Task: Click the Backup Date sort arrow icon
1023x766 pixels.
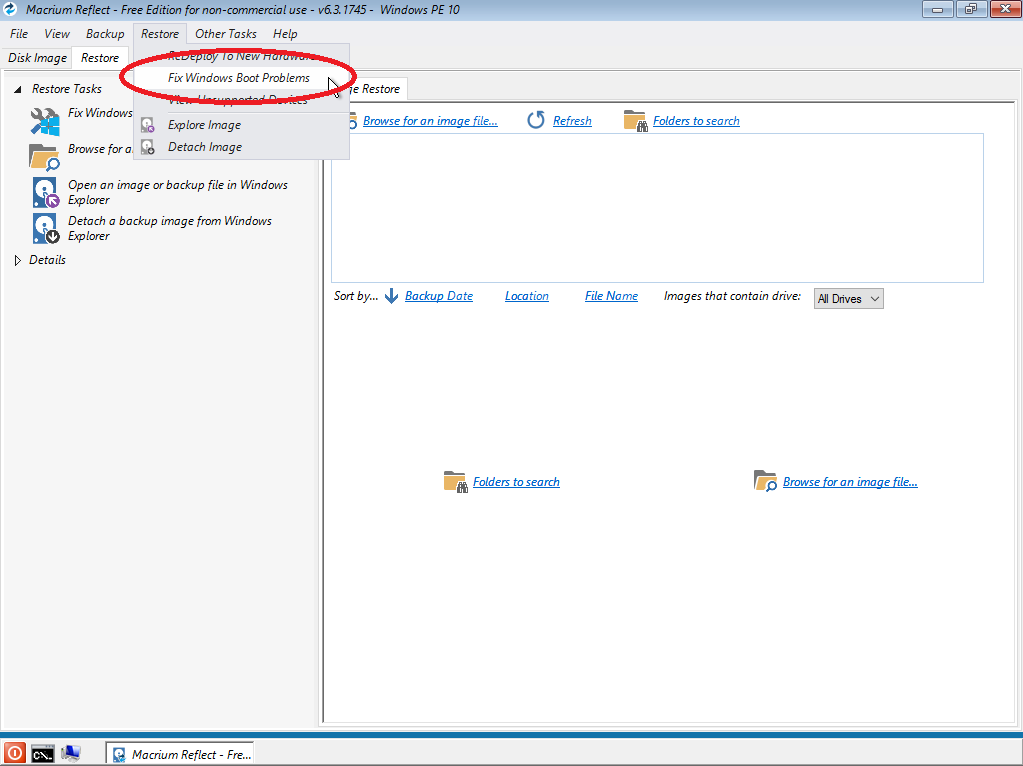Action: pos(391,296)
